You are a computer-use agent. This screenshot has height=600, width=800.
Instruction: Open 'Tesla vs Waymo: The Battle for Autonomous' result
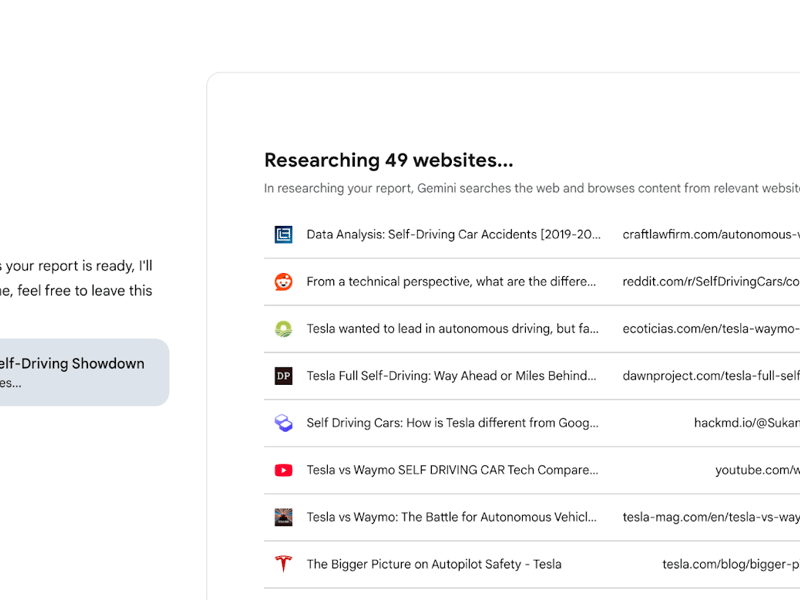452,517
